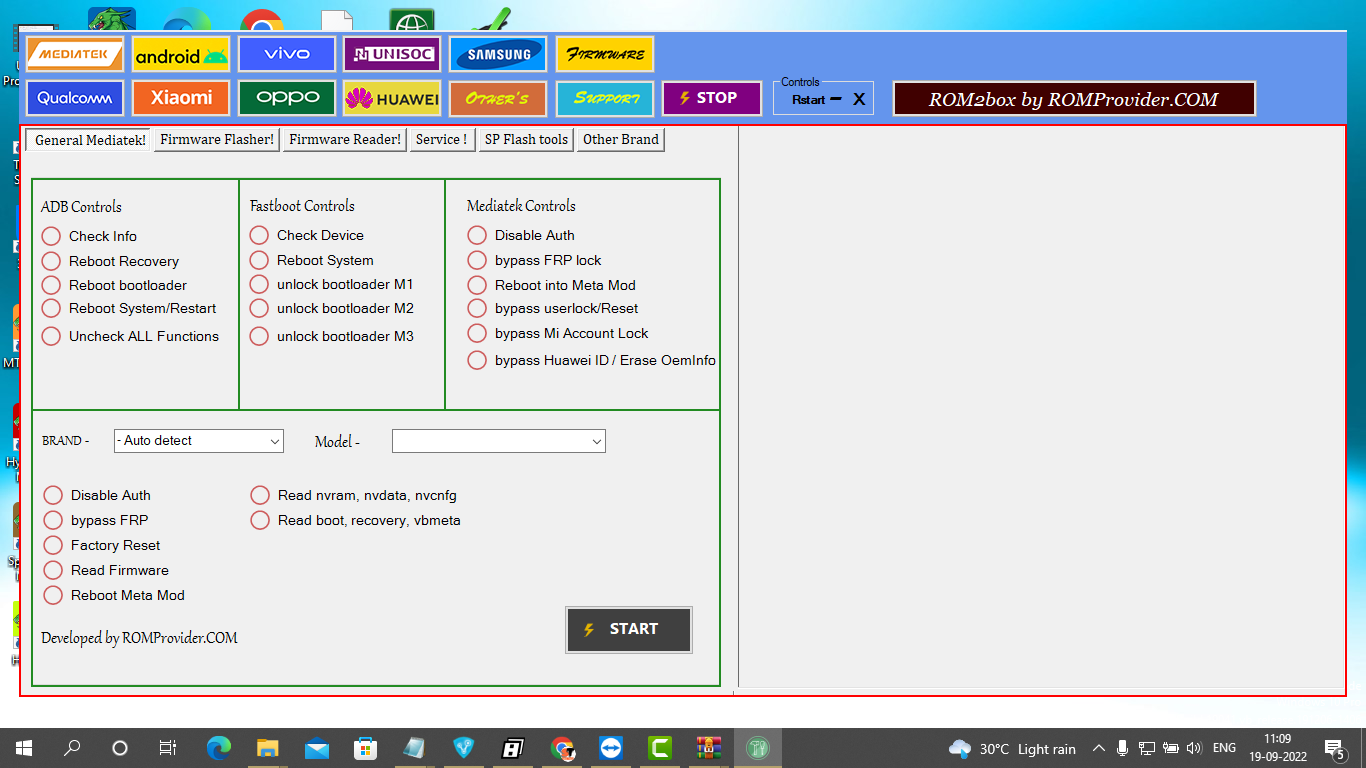Switch to Firmware Flasher! tab
Viewport: 1366px width, 768px height.
tap(217, 140)
